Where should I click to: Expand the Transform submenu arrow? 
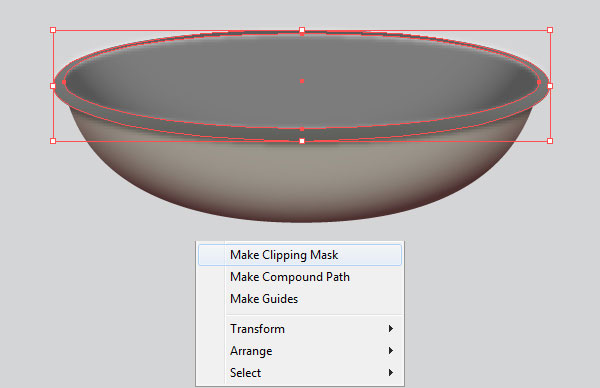click(x=390, y=329)
